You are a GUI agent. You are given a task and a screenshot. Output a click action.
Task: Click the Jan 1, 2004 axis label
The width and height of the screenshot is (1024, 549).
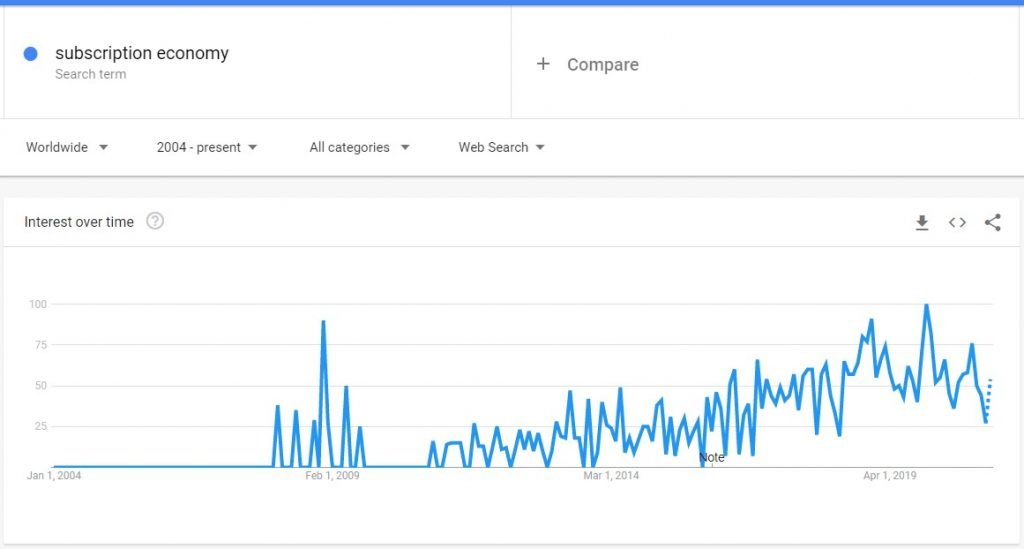click(x=54, y=475)
